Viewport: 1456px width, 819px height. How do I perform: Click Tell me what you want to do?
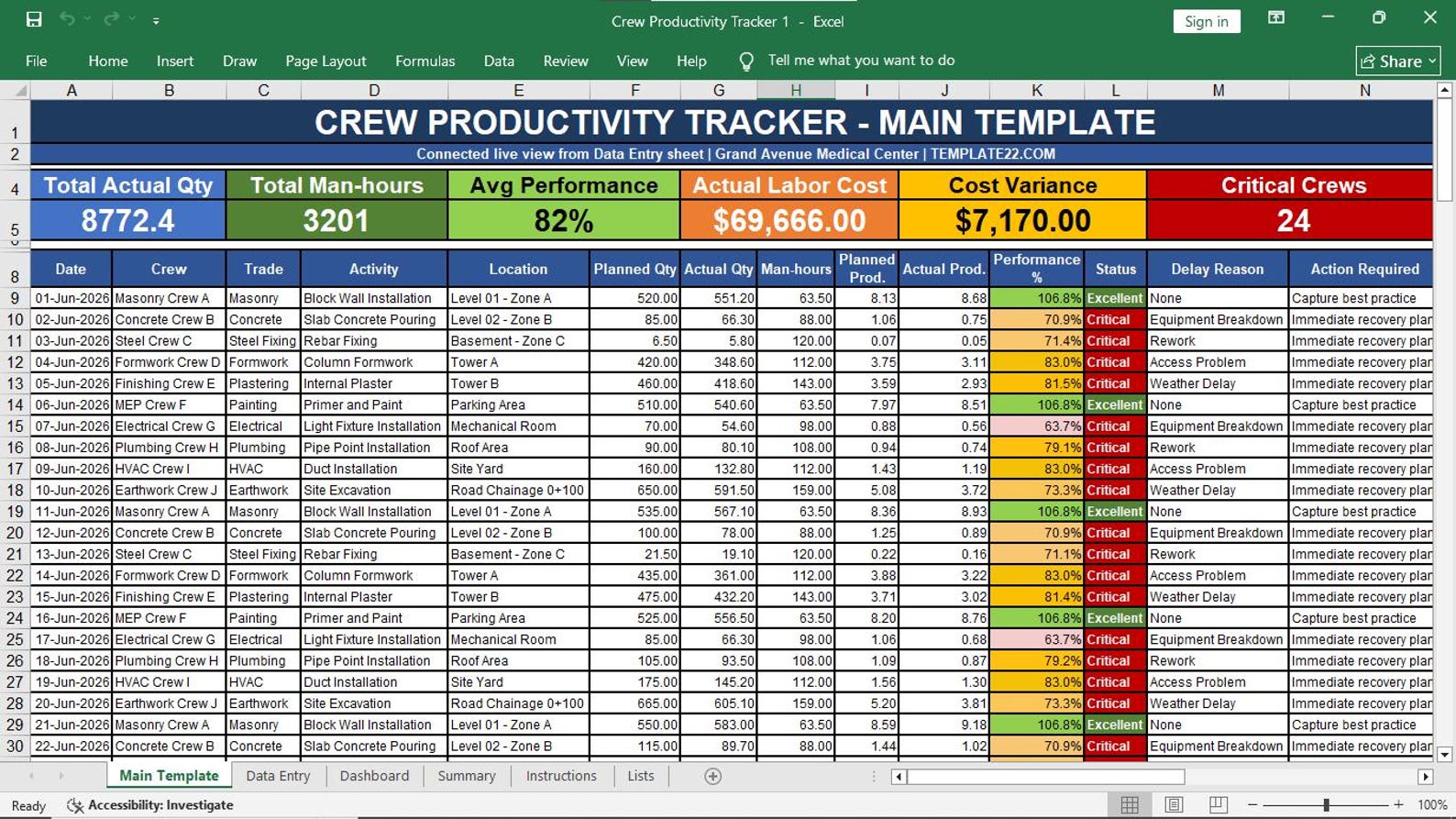[x=861, y=61]
